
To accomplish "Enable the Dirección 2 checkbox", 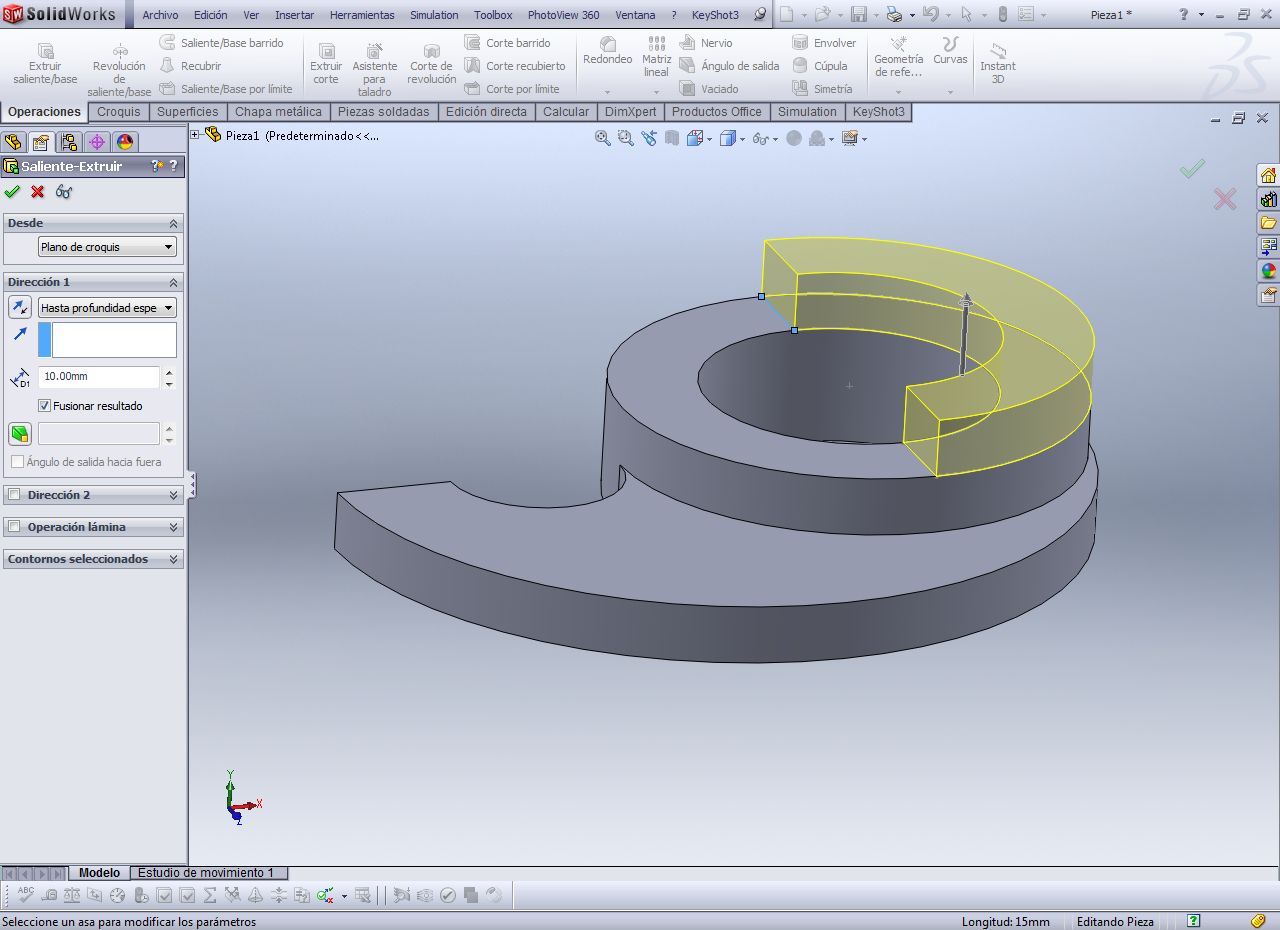I will tap(14, 495).
